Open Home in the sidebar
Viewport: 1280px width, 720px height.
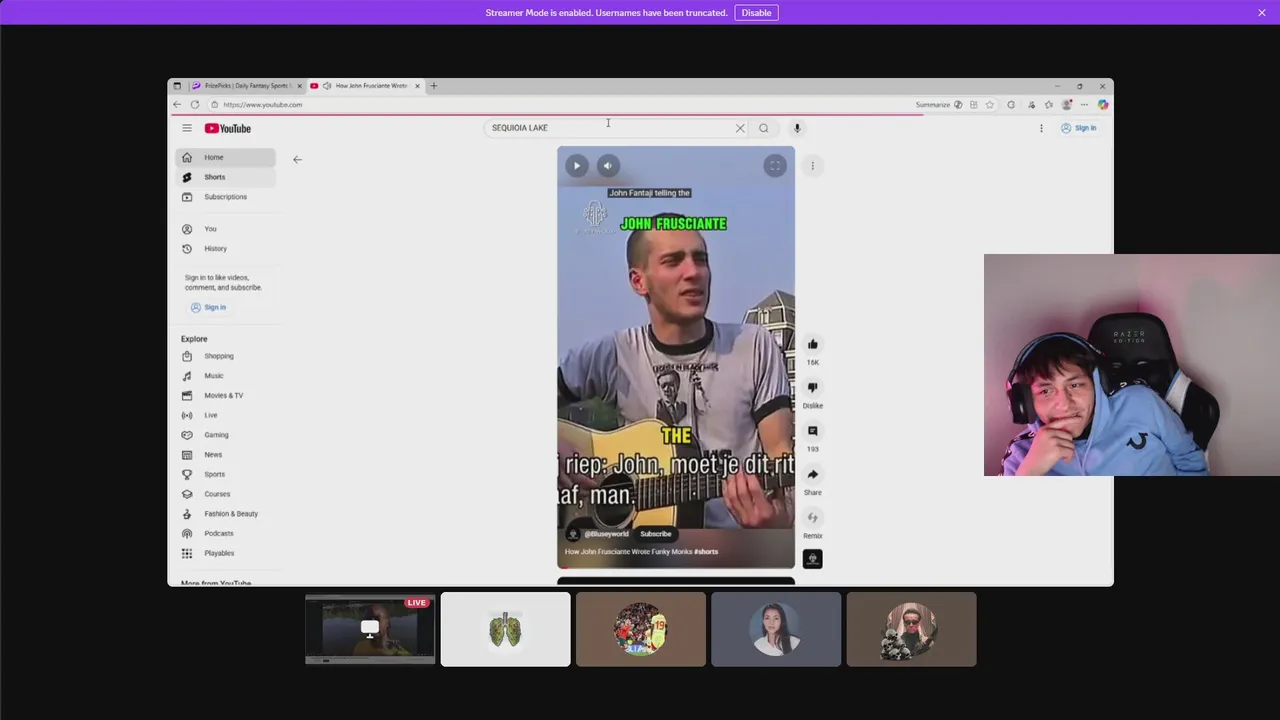click(x=225, y=157)
